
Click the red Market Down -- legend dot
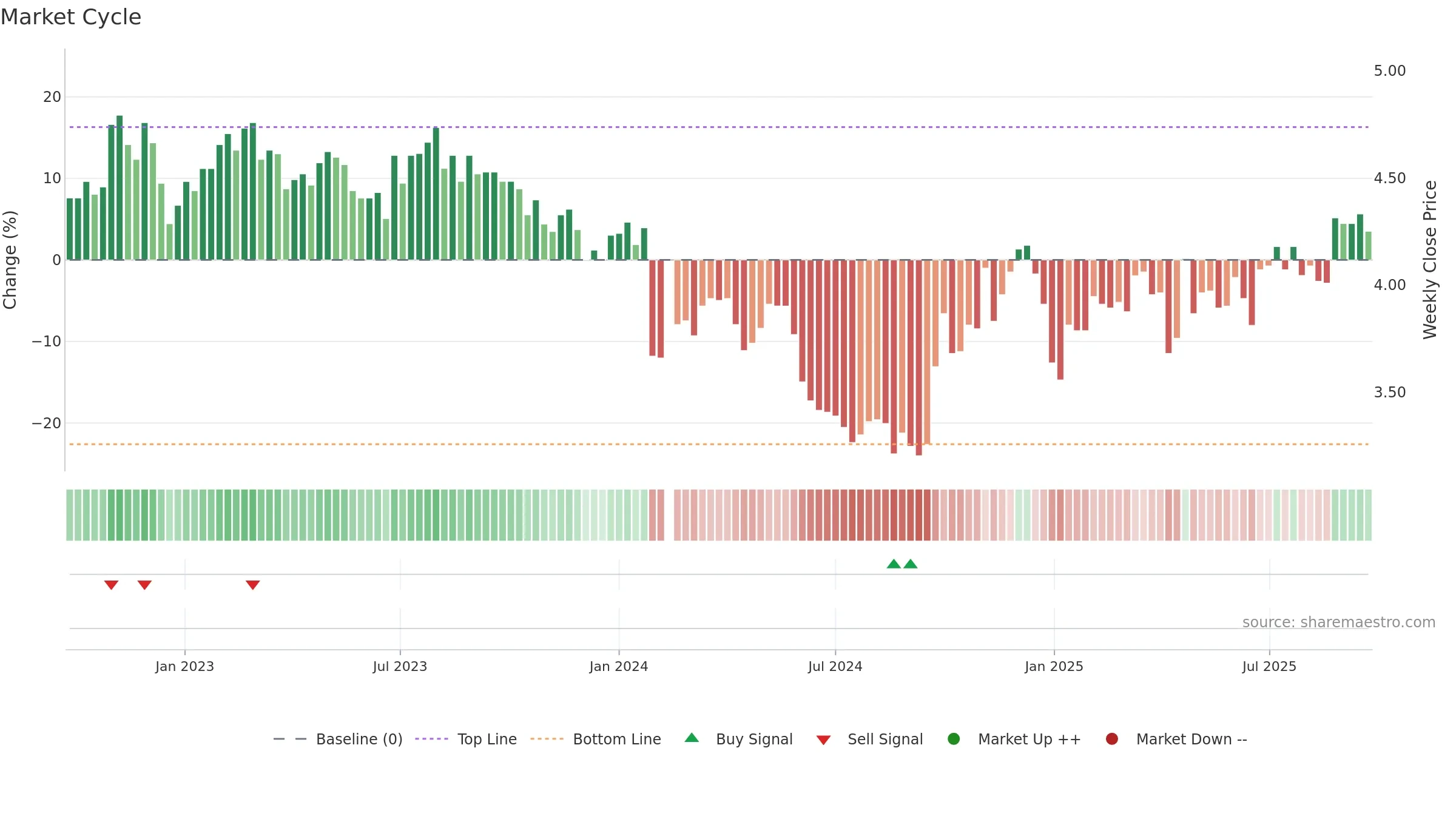coord(1112,739)
